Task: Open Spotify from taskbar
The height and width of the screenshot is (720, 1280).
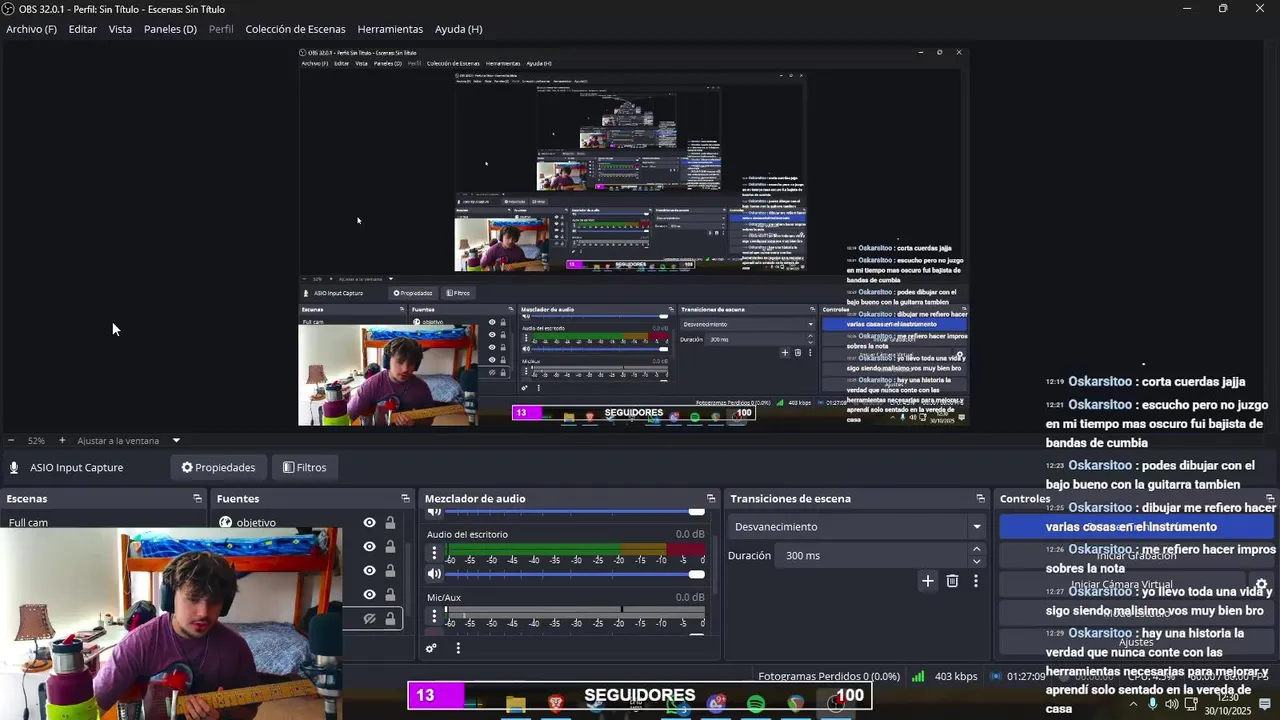Action: (756, 705)
